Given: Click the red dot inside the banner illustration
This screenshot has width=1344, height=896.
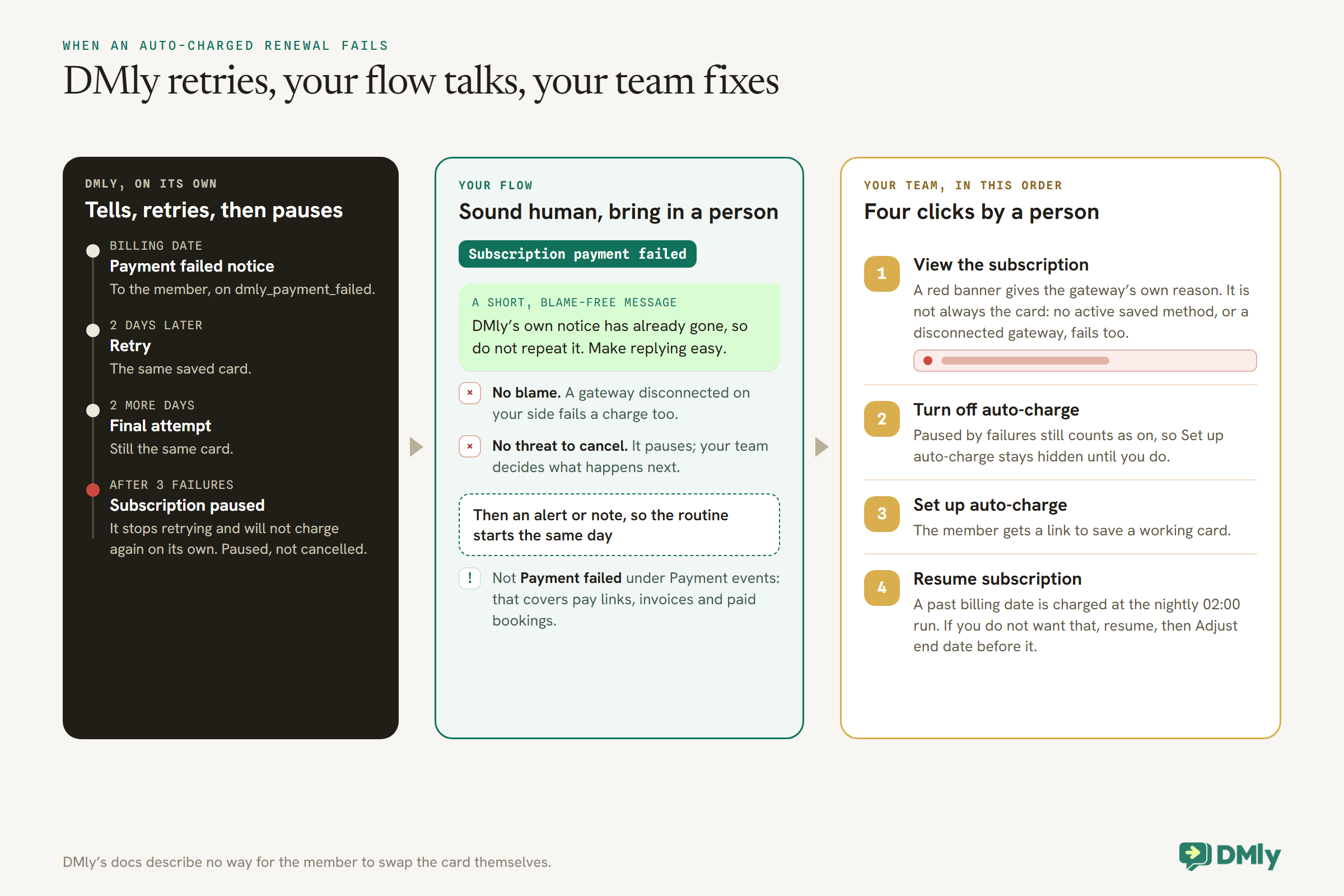Looking at the screenshot, I should point(928,361).
